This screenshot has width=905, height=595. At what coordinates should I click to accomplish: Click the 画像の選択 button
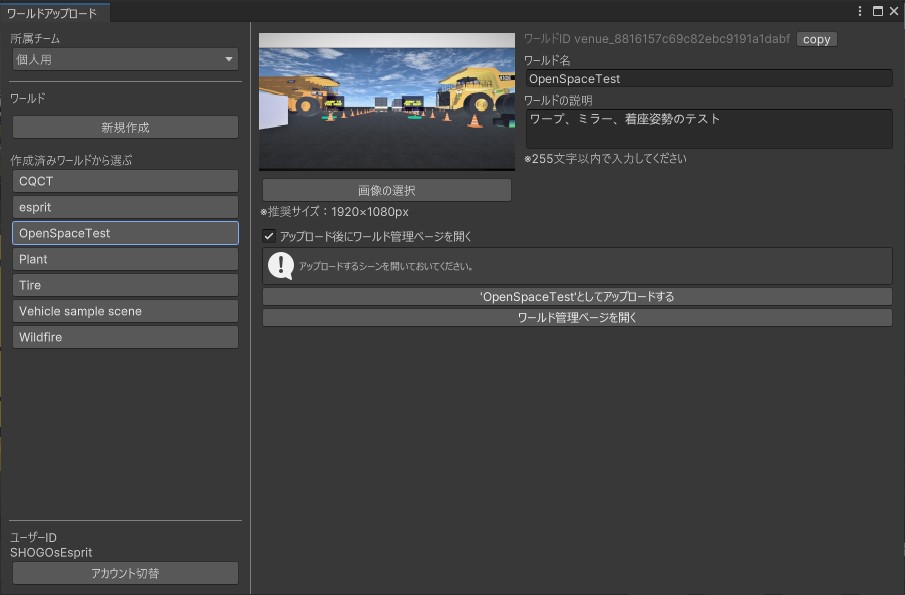pyautogui.click(x=386, y=190)
